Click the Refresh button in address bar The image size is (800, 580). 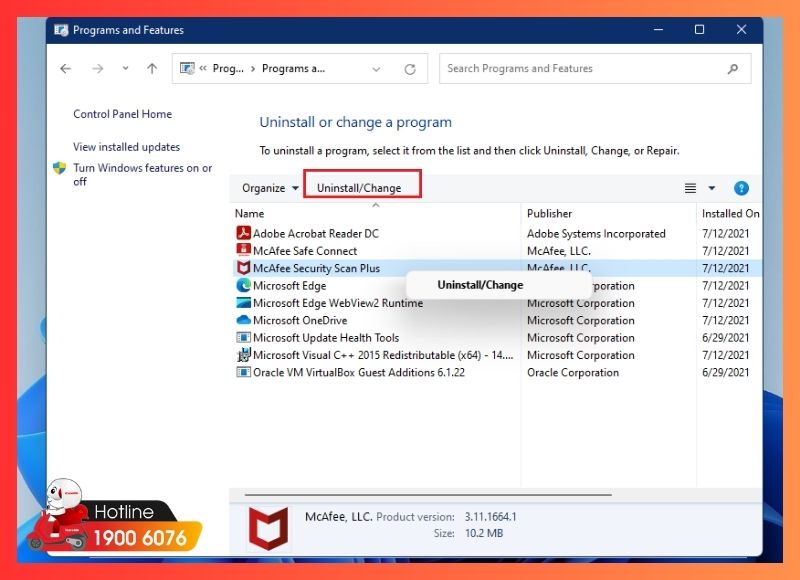pos(410,69)
